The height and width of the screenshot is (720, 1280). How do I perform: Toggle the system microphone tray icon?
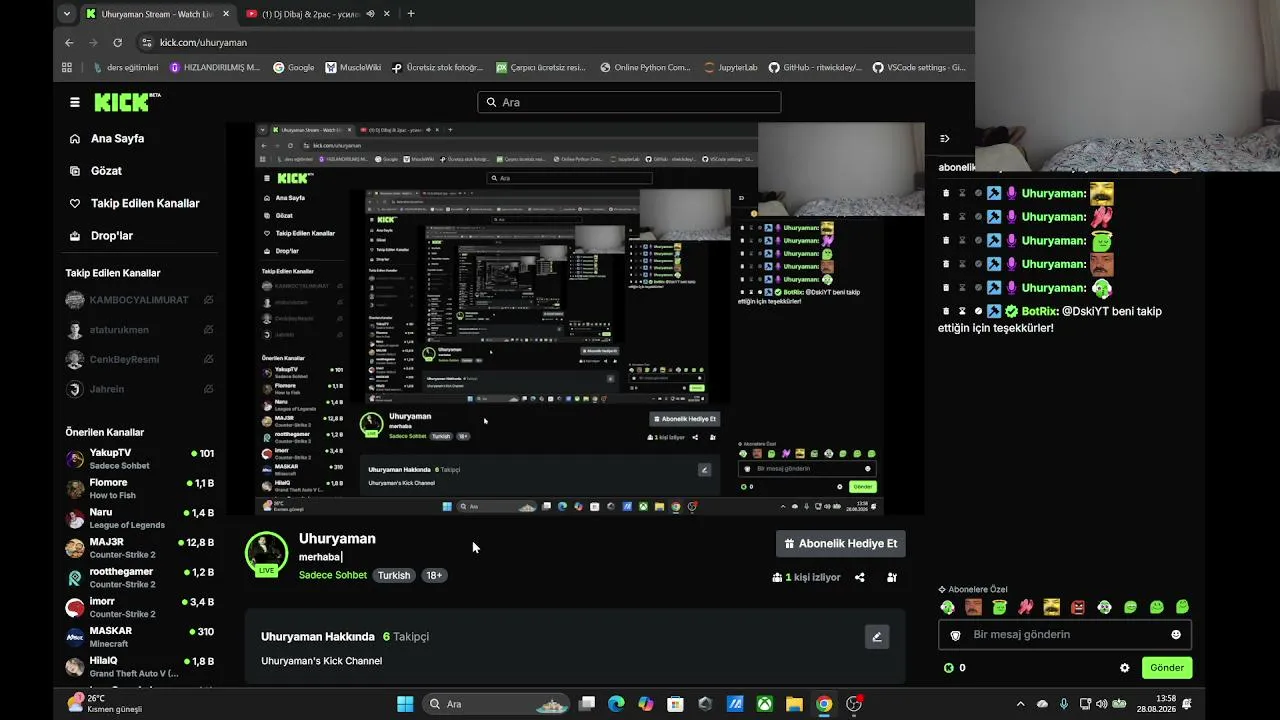coord(1064,704)
